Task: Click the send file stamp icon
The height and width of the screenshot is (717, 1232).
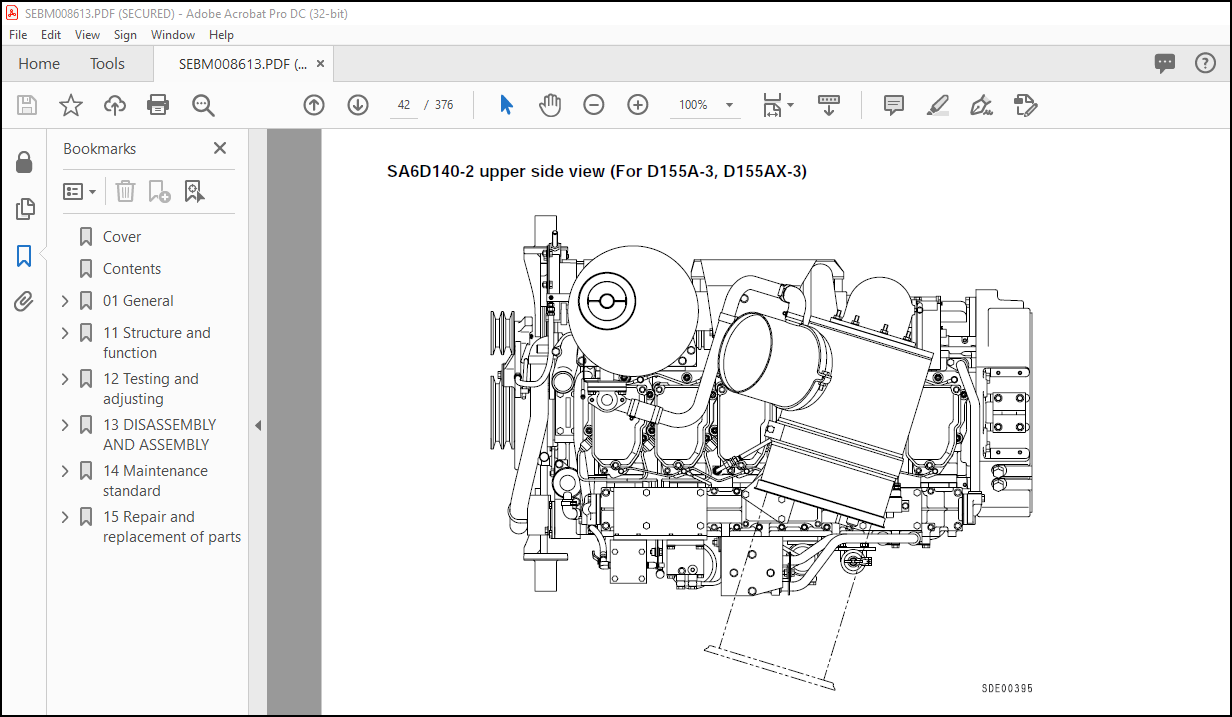Action: [x=1025, y=105]
